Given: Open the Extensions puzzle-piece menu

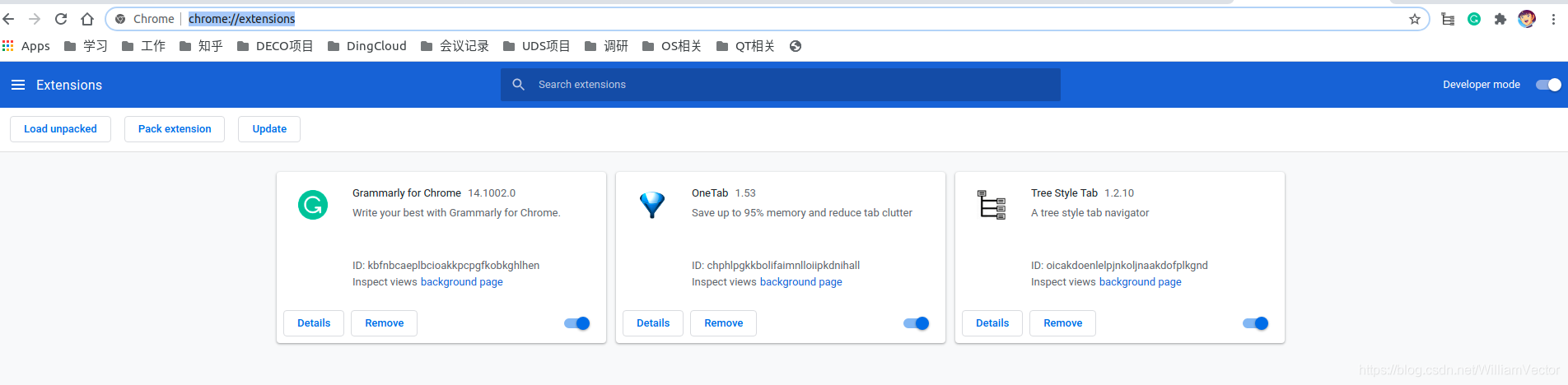Looking at the screenshot, I should (1500, 19).
